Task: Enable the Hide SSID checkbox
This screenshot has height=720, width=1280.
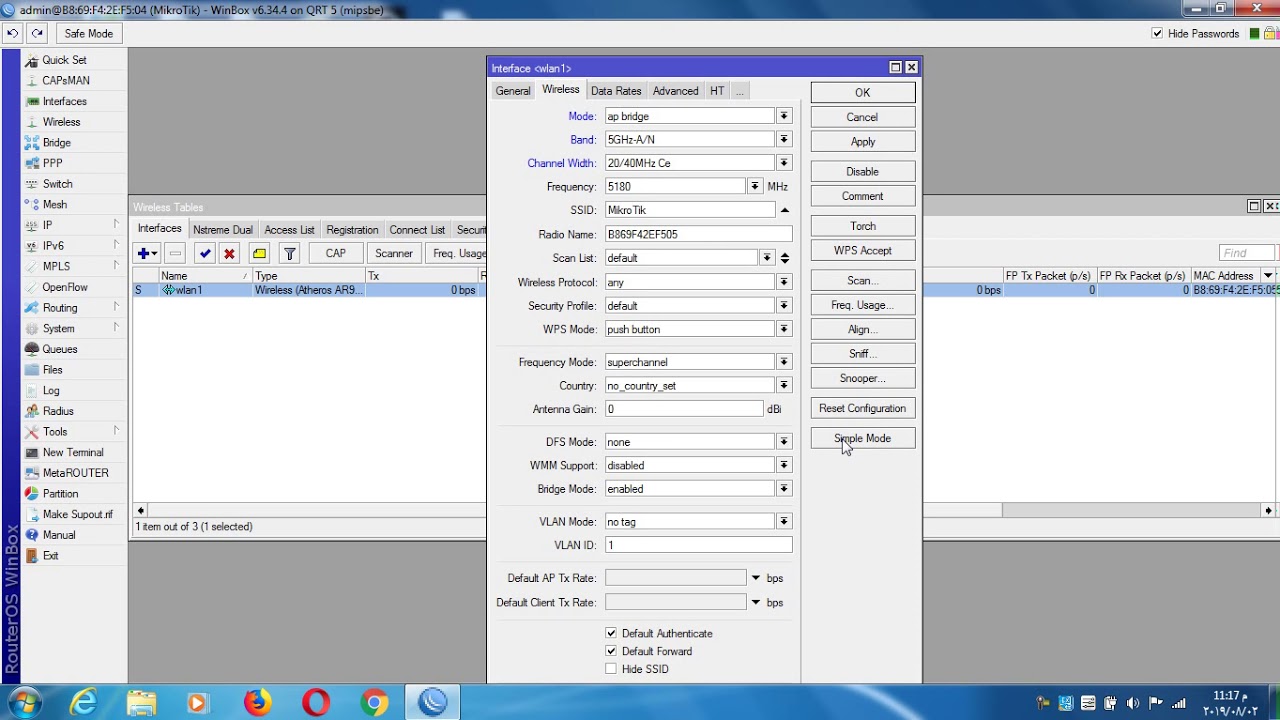Action: (x=611, y=669)
